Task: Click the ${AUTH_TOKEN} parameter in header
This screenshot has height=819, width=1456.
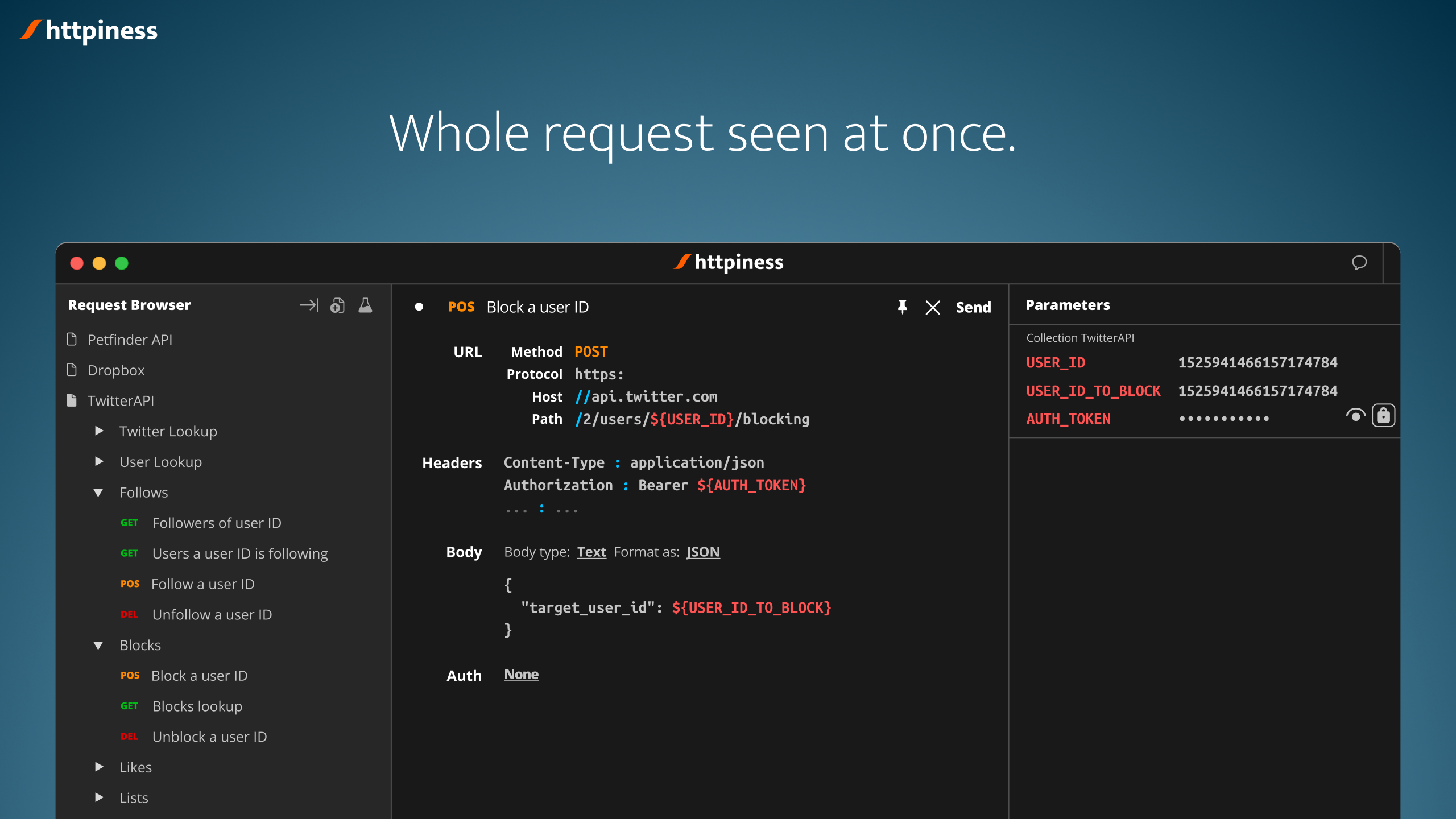Action: pos(751,485)
